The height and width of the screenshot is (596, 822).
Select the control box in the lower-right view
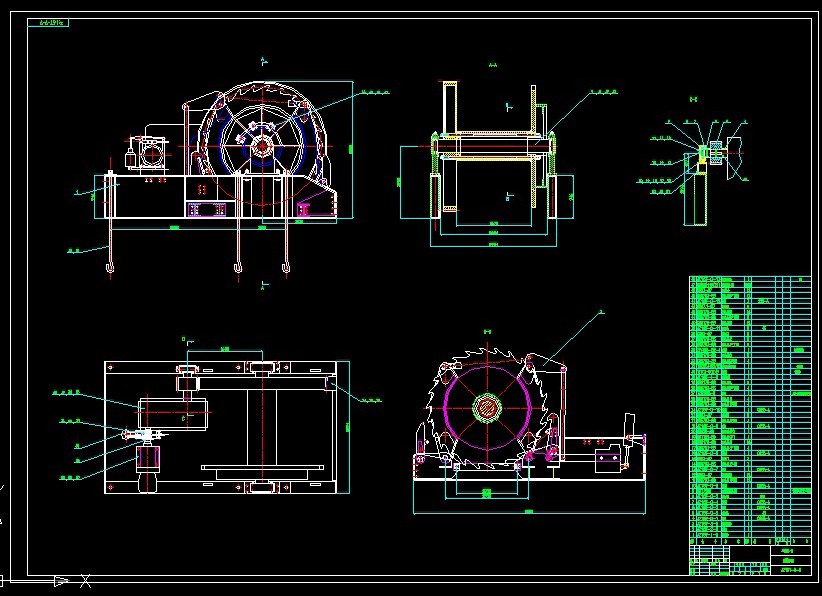click(x=608, y=461)
